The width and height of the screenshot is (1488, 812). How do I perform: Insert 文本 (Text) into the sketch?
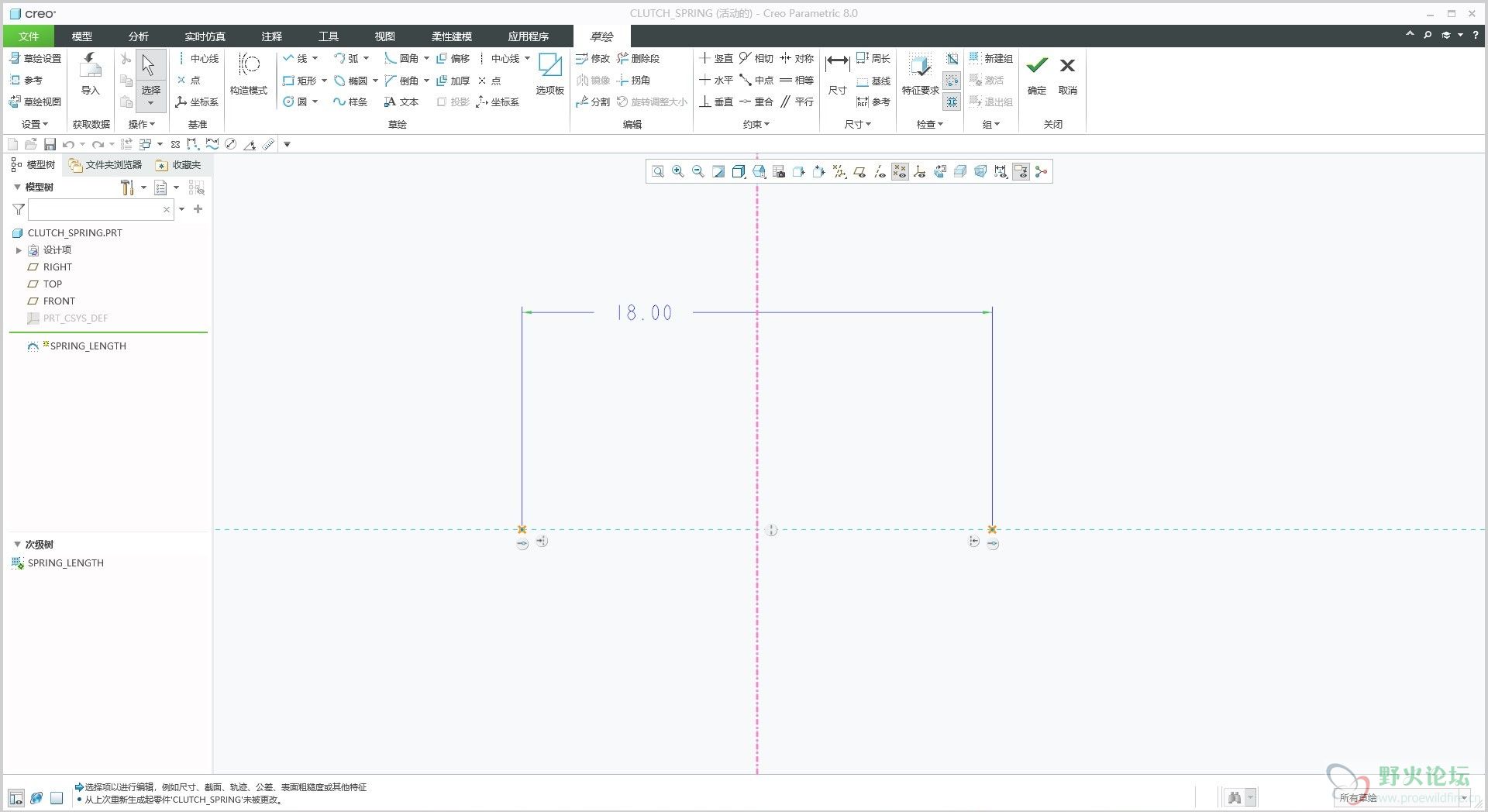[401, 101]
